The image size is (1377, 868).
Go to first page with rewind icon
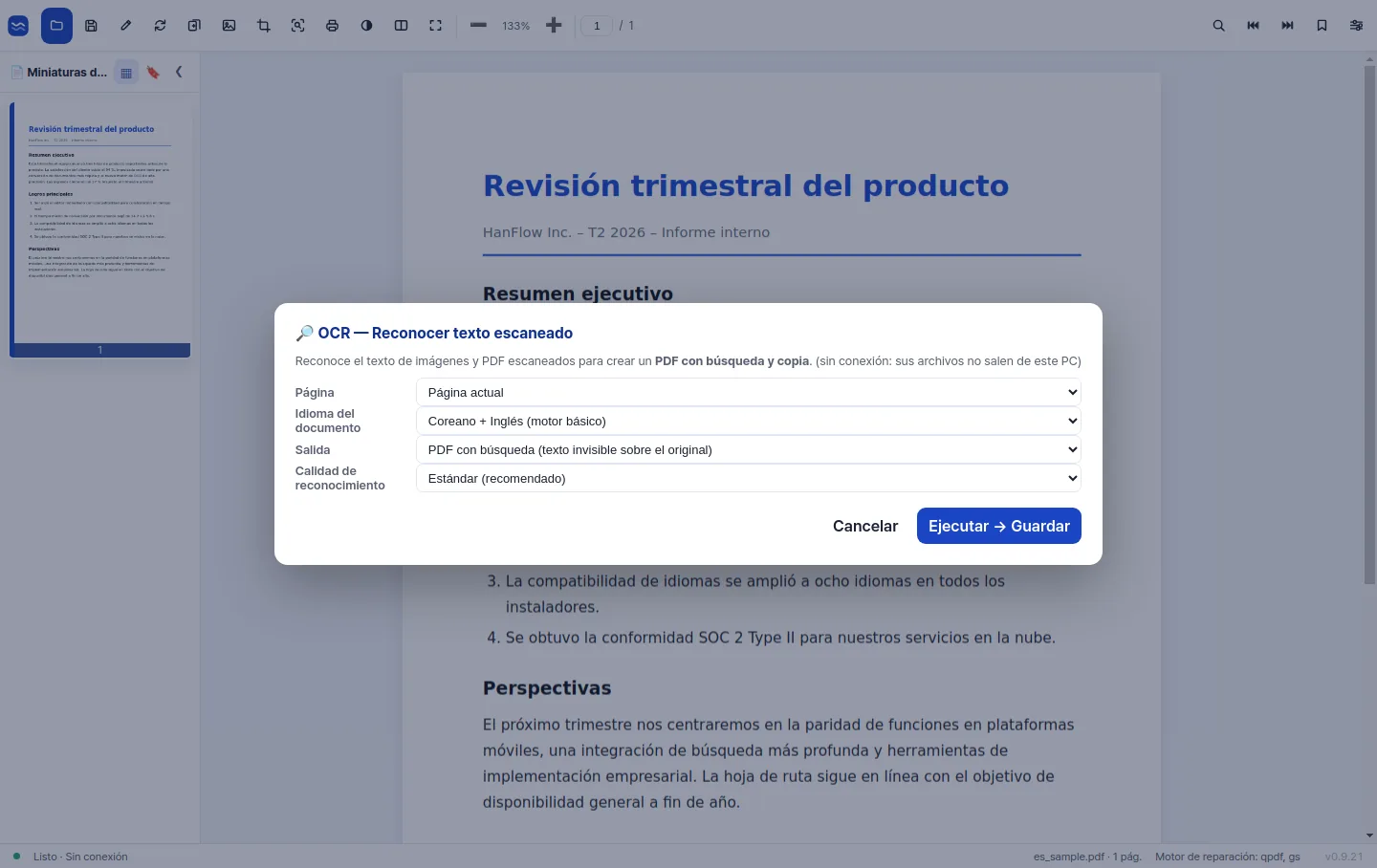point(1253,26)
